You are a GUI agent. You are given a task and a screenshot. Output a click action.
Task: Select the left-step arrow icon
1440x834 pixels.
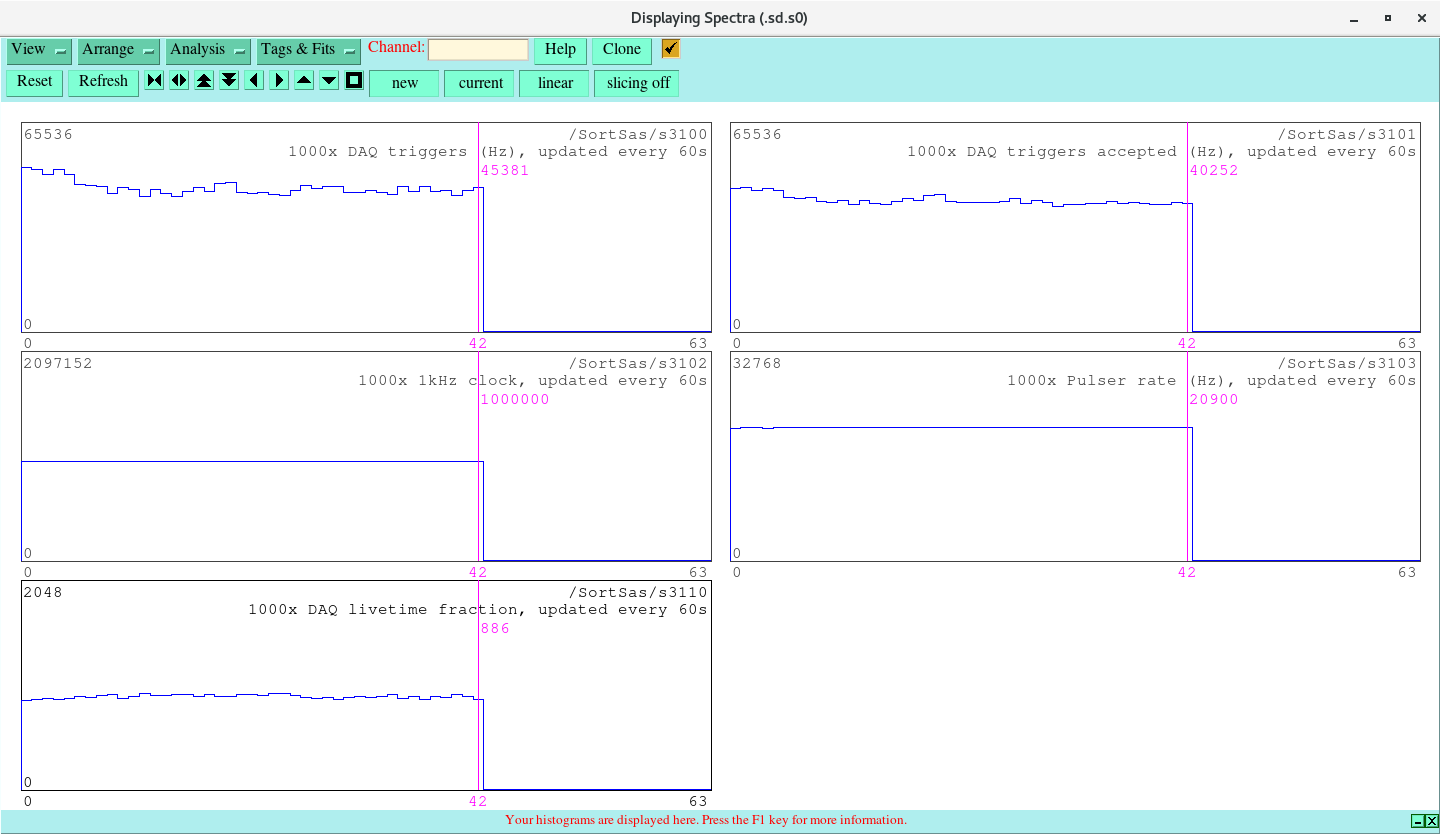pos(253,80)
